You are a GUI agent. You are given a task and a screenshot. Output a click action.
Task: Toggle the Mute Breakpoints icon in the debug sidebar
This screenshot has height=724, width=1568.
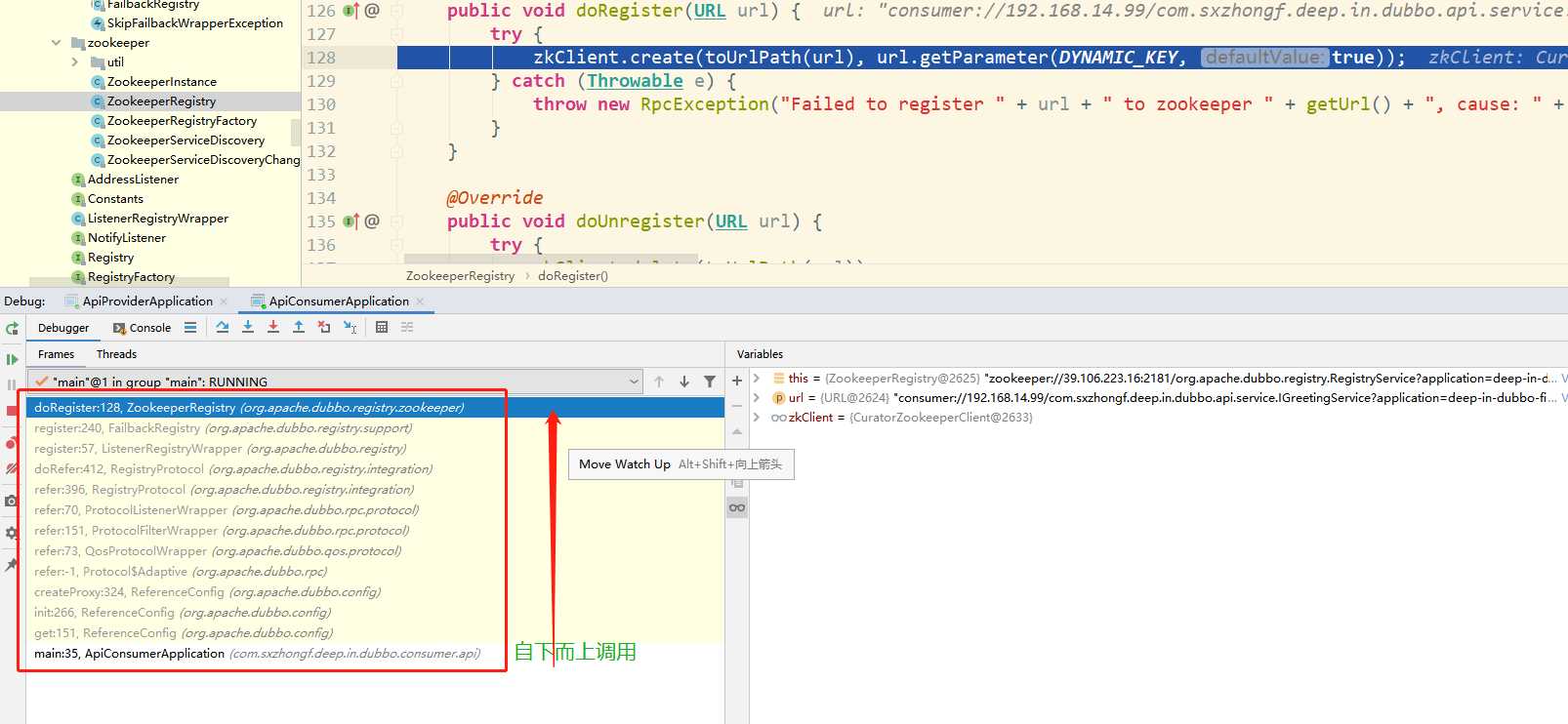point(12,468)
